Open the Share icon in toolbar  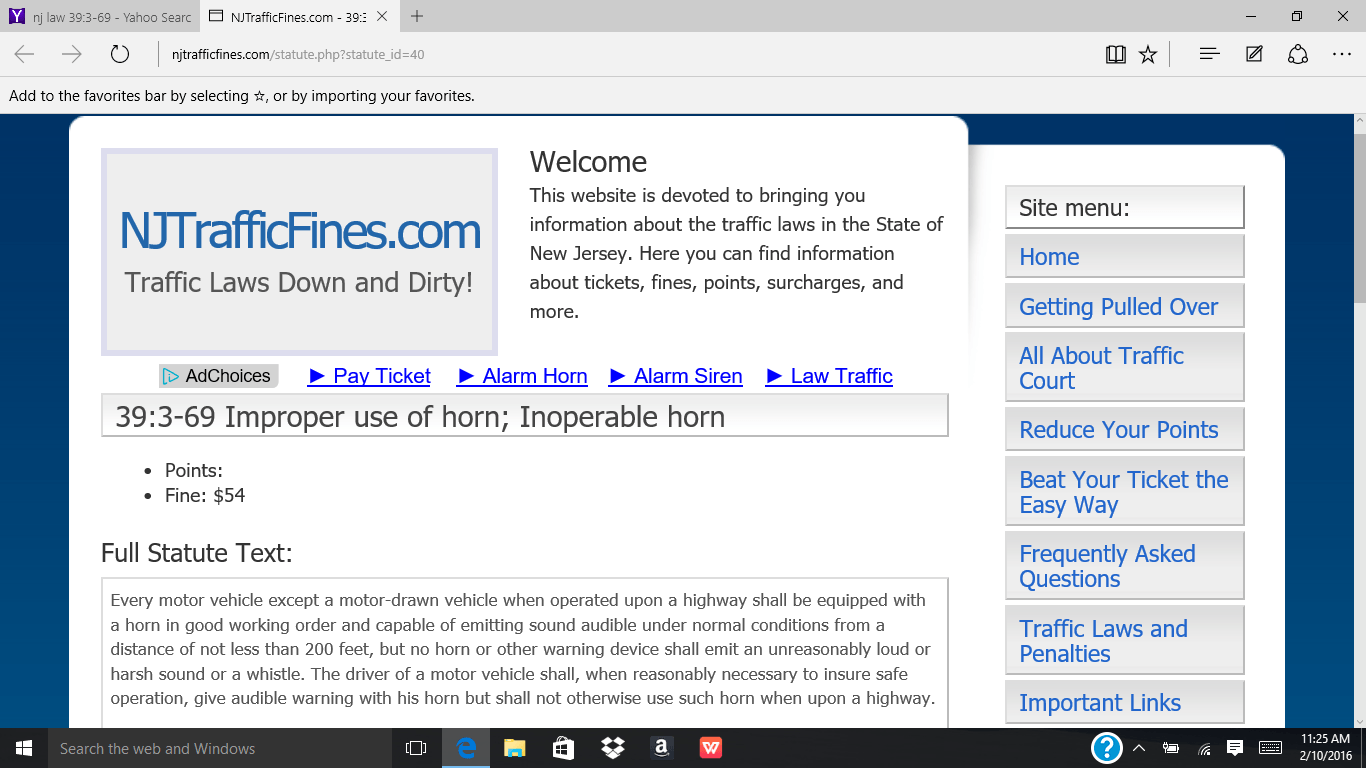tap(1298, 54)
